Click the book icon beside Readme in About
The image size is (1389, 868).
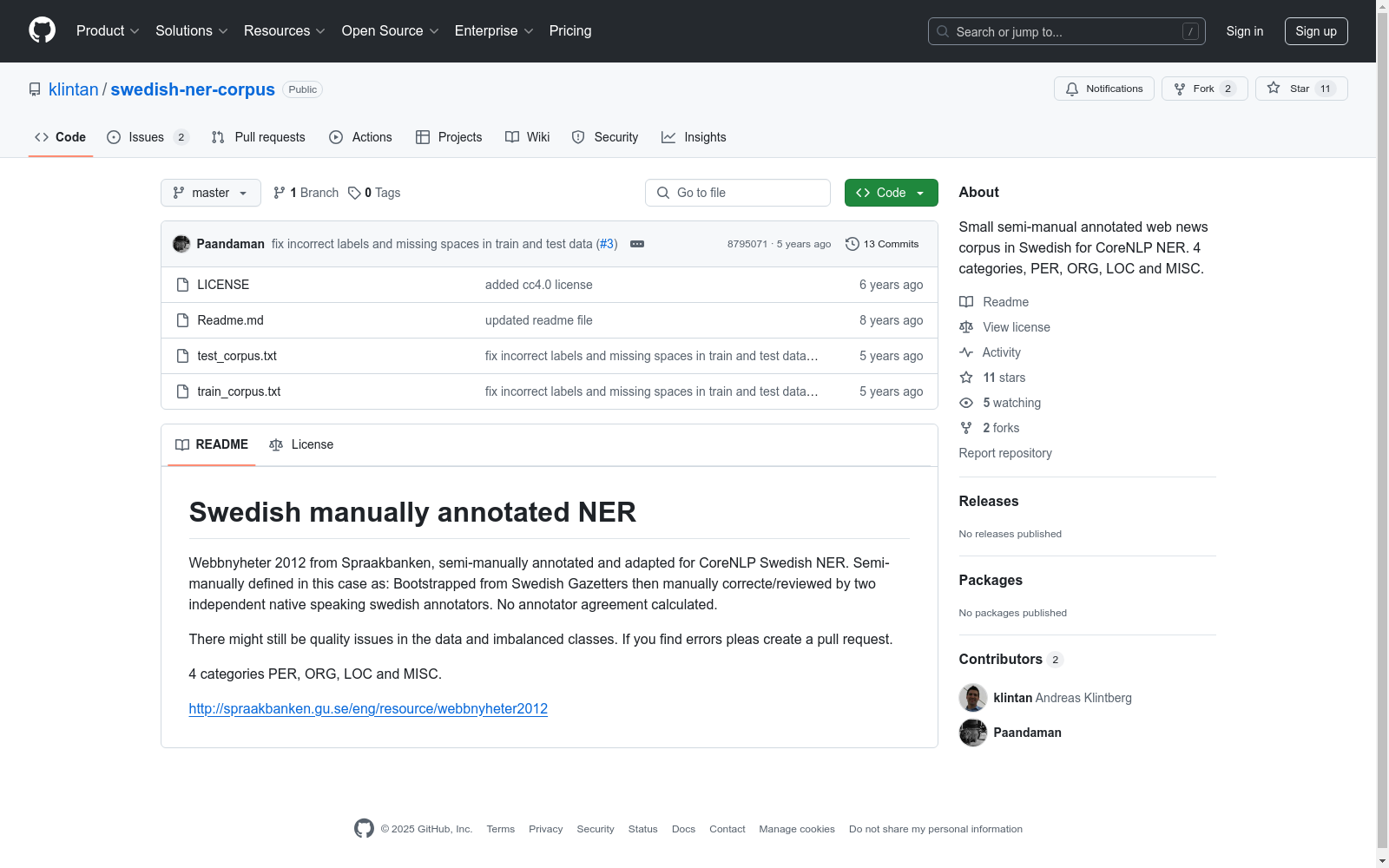(966, 302)
